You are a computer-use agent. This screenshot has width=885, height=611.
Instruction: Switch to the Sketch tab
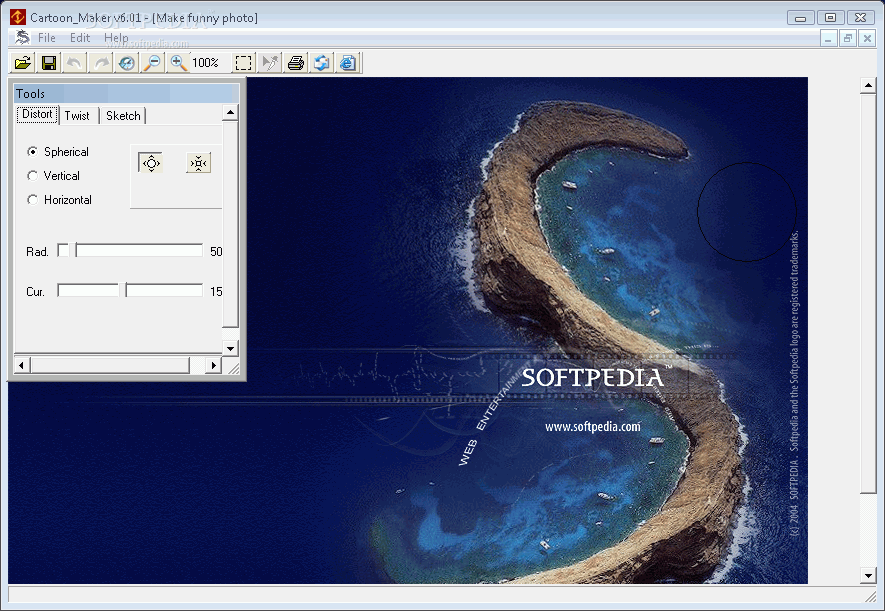[x=123, y=116]
